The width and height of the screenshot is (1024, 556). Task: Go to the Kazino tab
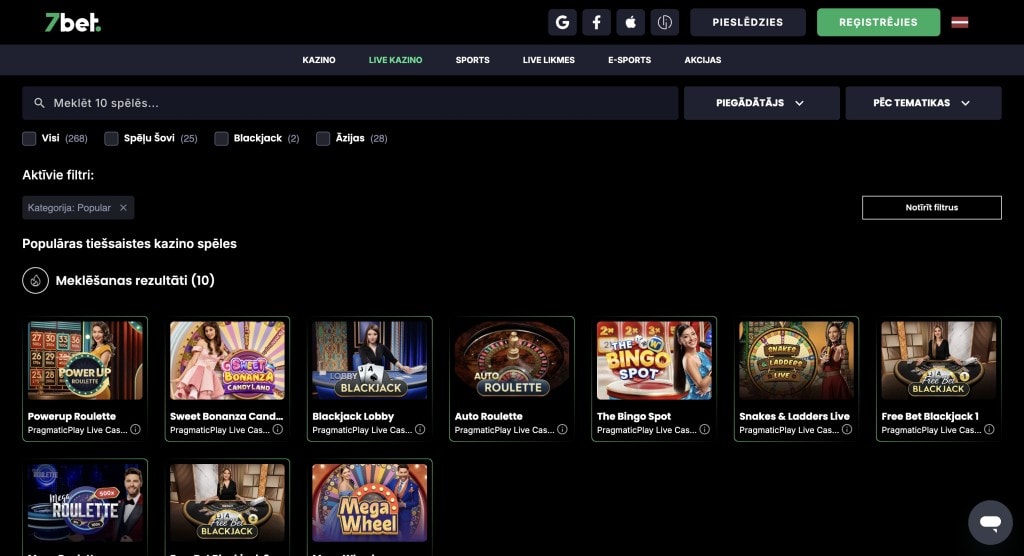319,60
